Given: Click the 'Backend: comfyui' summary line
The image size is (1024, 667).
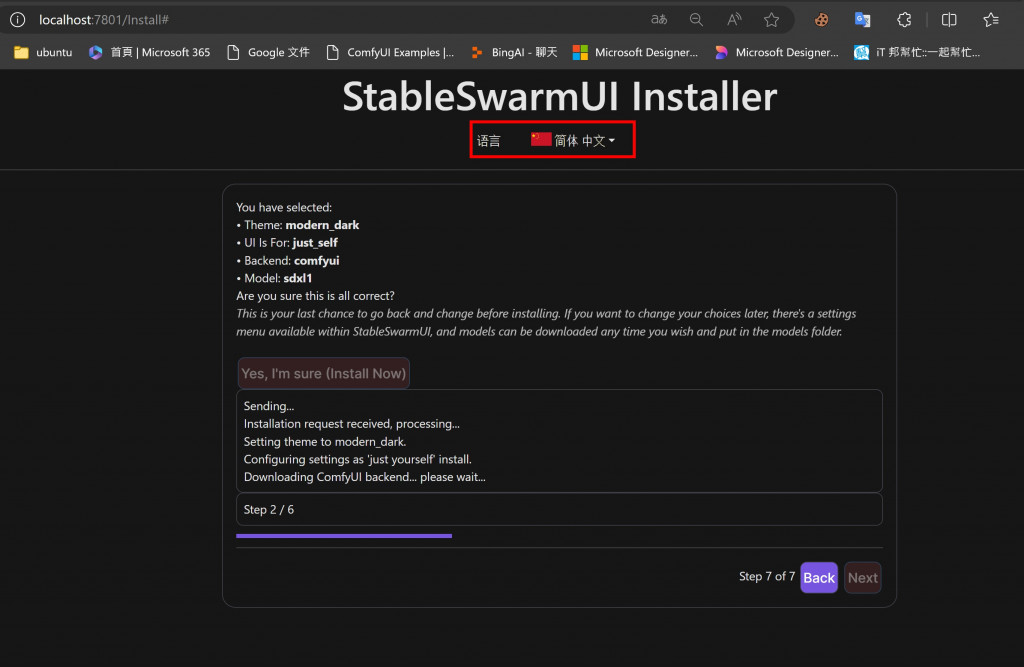Looking at the screenshot, I should coord(288,260).
